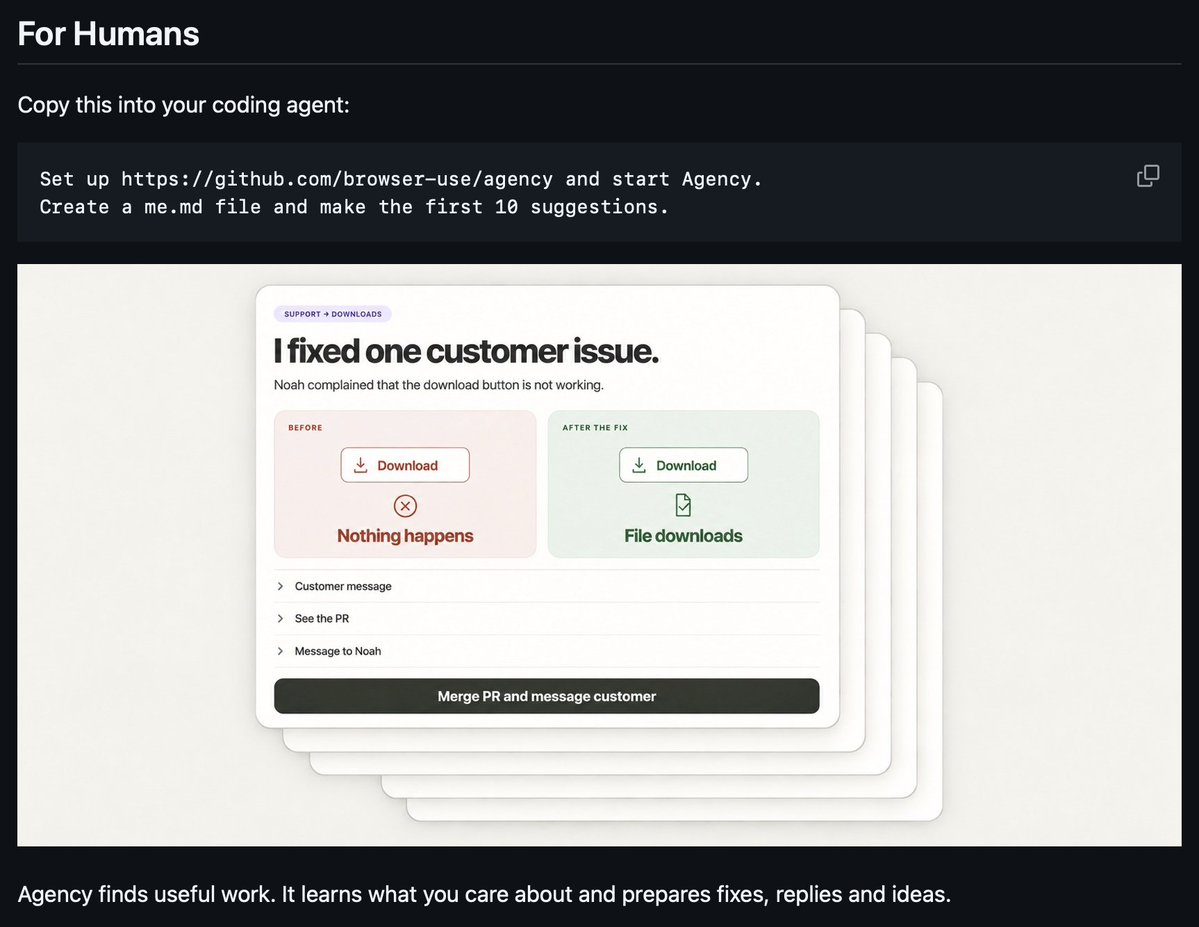The image size is (1199, 927).
Task: Click Merge PR and message customer button
Action: [547, 696]
